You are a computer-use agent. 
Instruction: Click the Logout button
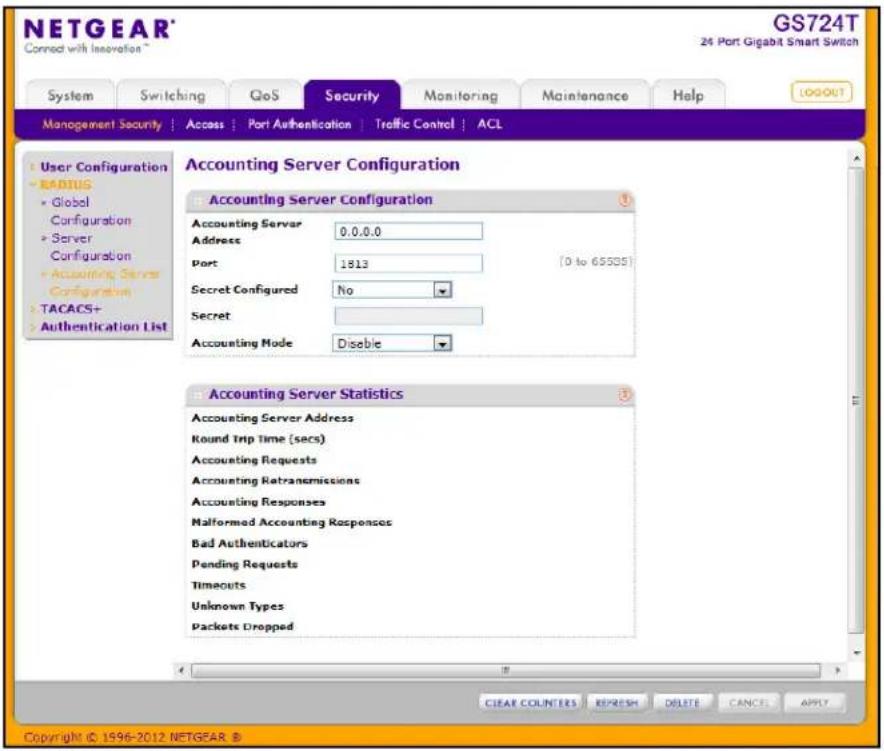click(x=821, y=92)
